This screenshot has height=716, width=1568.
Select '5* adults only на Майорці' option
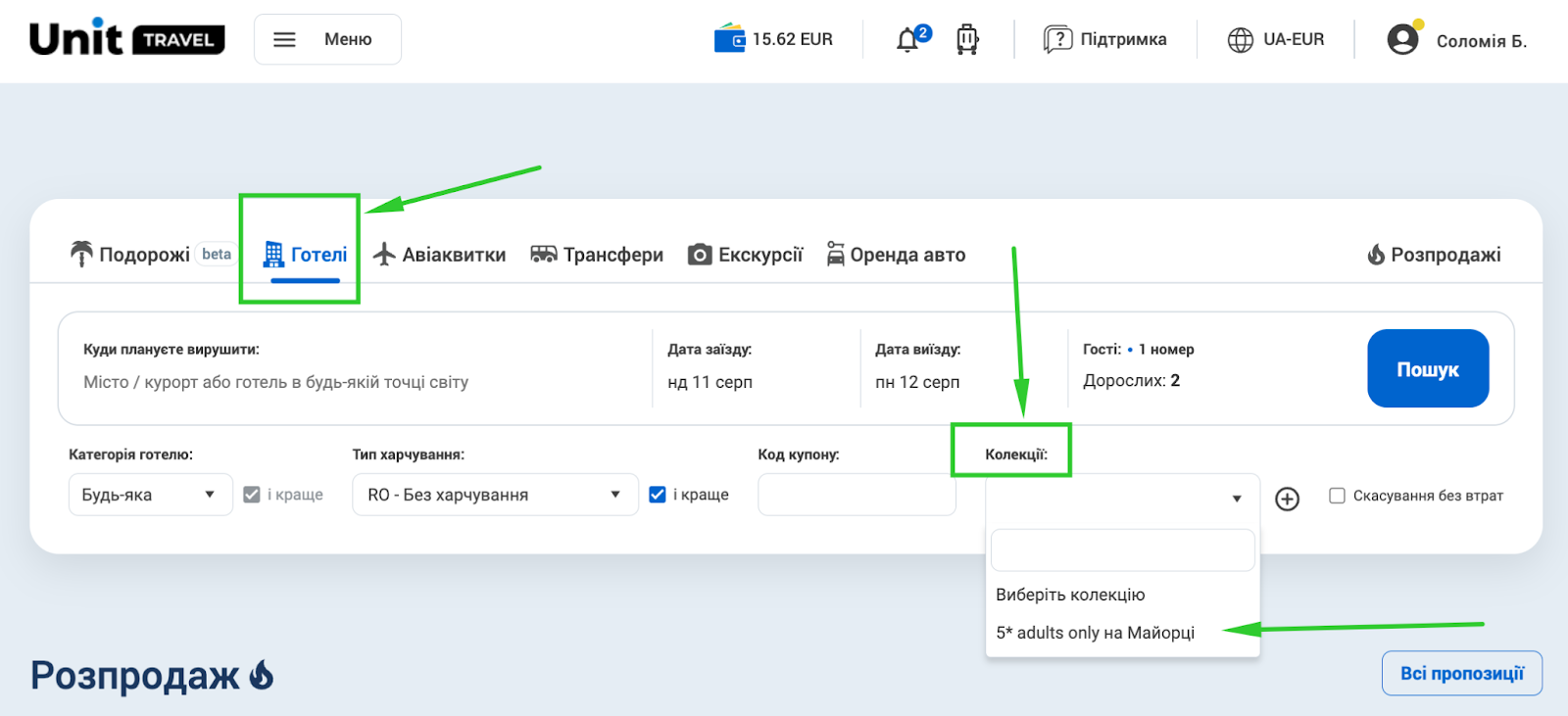[1095, 633]
